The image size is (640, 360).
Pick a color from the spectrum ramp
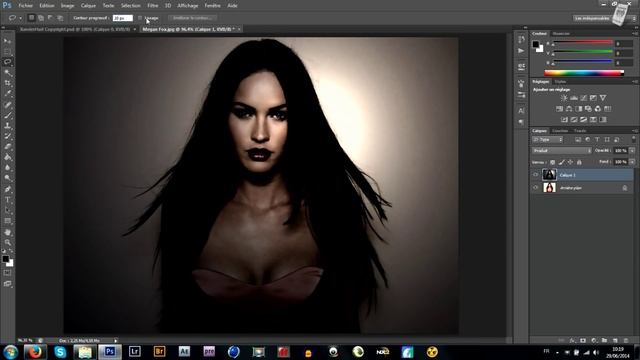(584, 73)
